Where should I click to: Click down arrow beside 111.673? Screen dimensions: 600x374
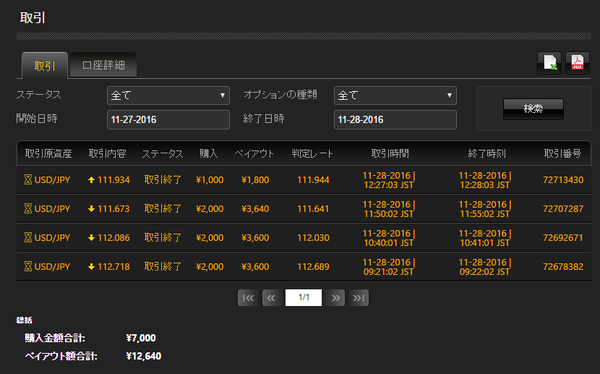coord(91,209)
